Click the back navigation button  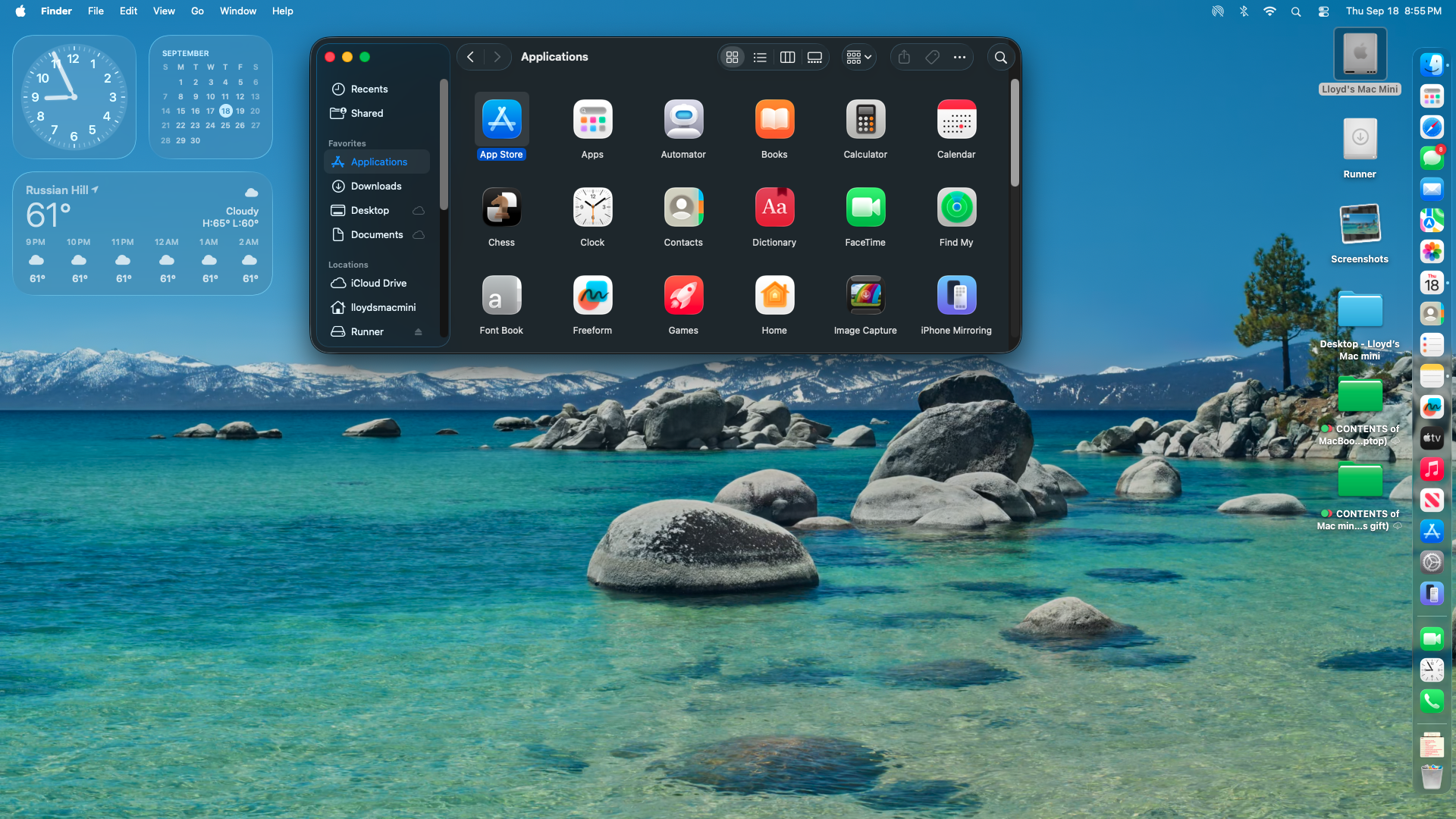pos(470,57)
